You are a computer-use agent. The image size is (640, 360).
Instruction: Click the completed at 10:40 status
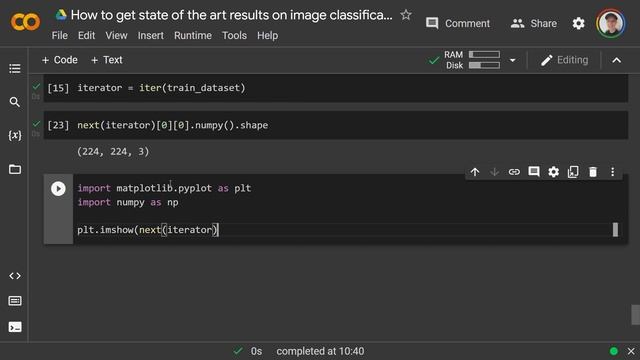coord(320,351)
